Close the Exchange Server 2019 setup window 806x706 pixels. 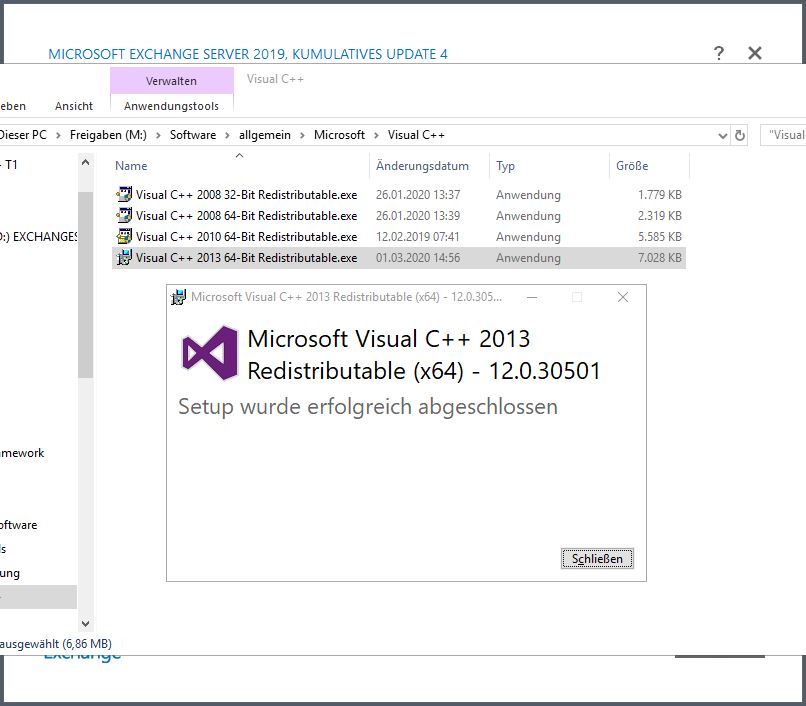(755, 53)
